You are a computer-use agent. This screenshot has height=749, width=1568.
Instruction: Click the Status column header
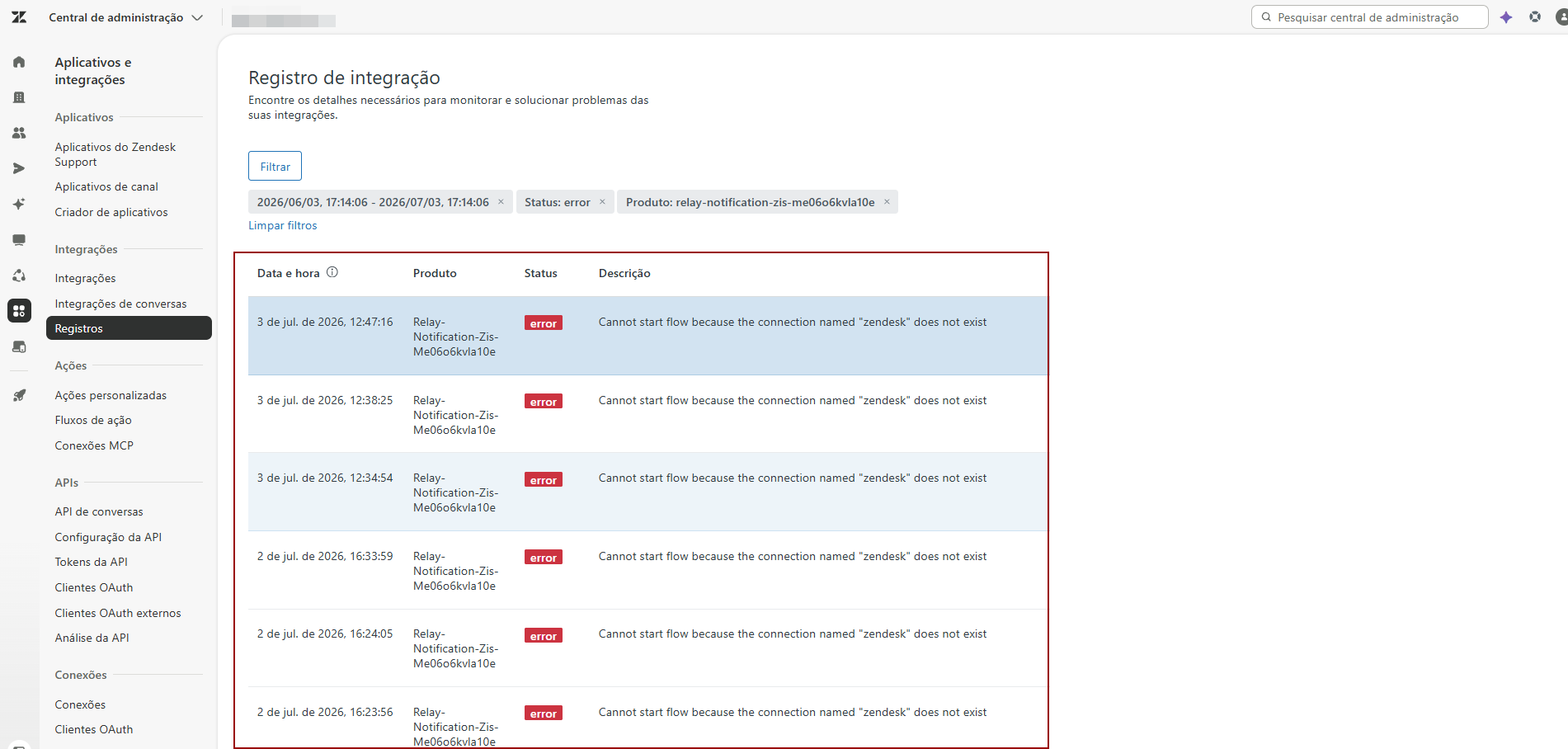tap(541, 273)
